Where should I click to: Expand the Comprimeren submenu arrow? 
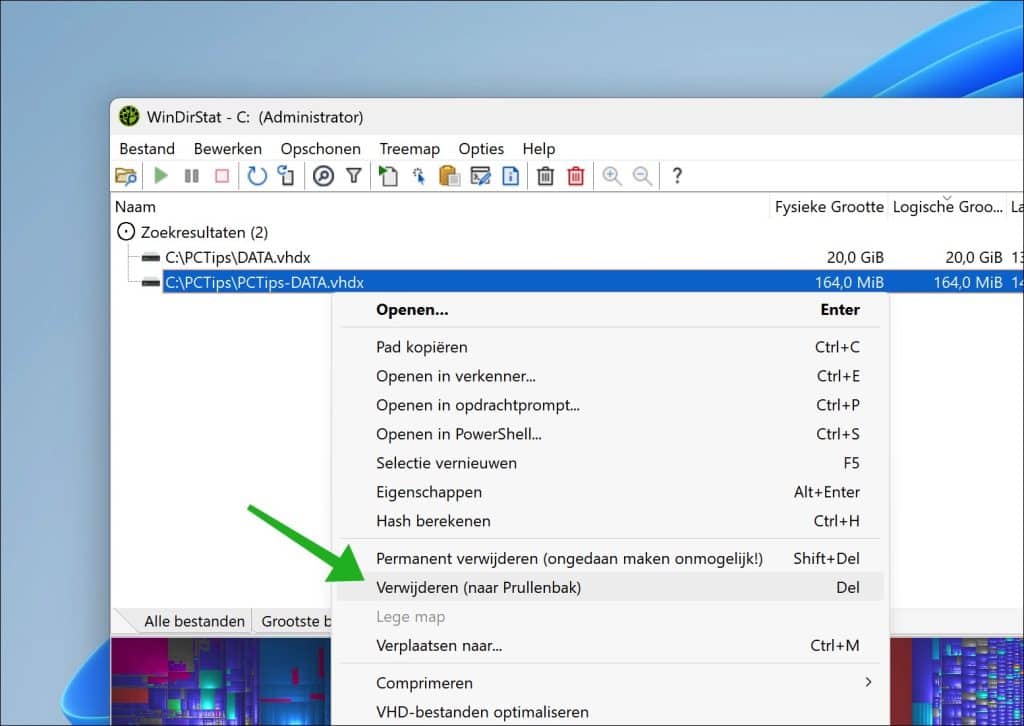click(868, 682)
